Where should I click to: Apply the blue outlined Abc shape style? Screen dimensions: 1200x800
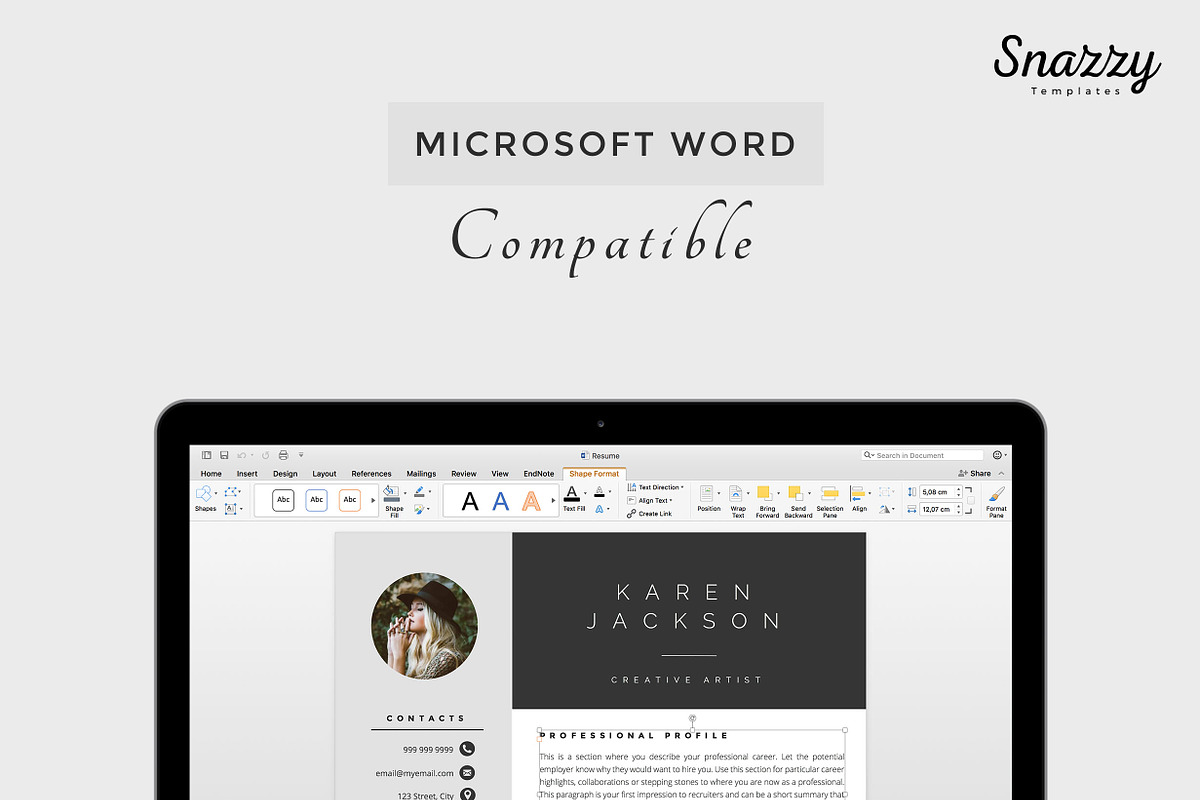point(316,500)
